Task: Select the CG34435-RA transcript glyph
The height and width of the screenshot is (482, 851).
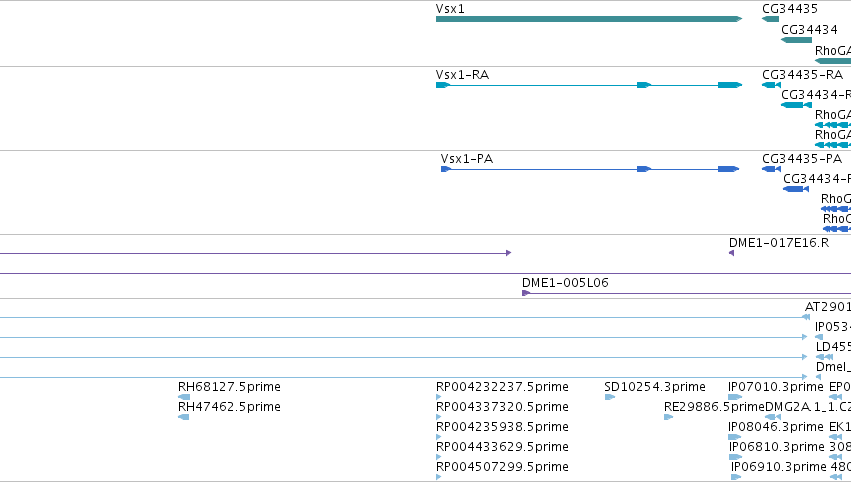Action: [771, 85]
